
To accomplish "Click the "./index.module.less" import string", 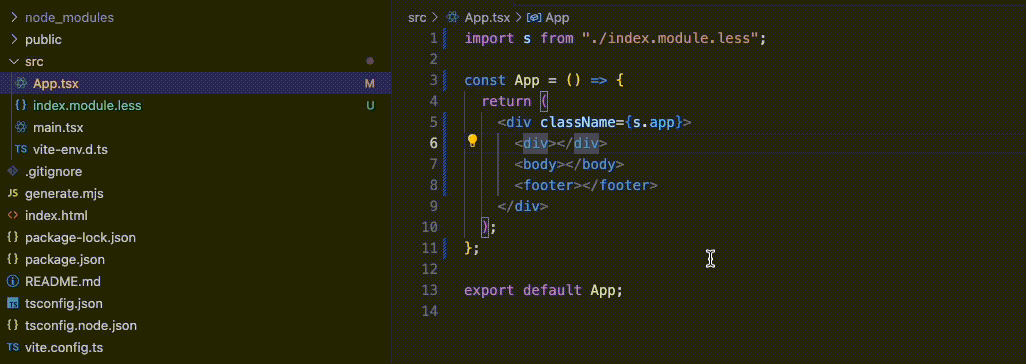I will click(670, 39).
